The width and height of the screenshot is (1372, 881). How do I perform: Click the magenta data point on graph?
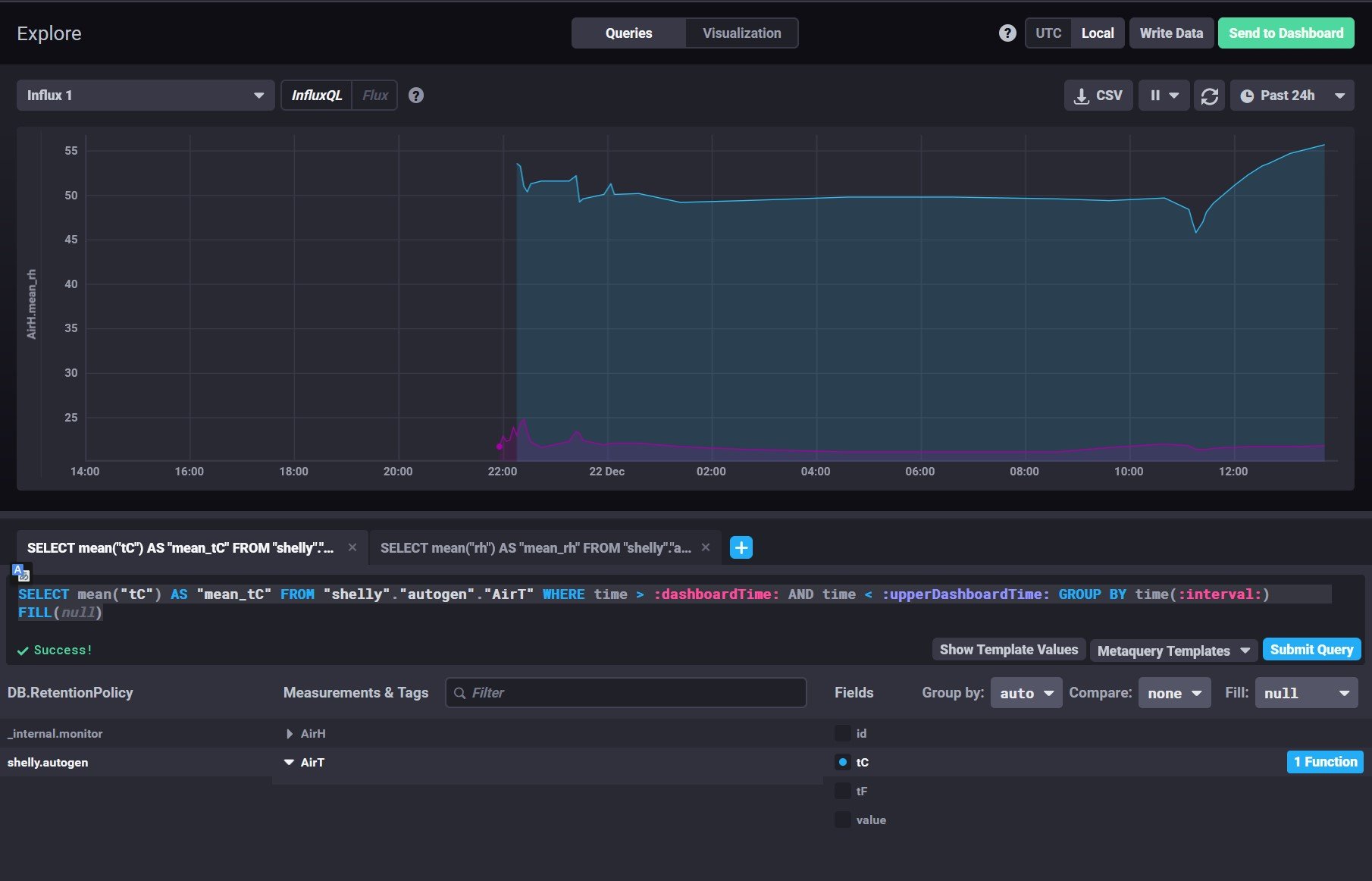click(500, 447)
